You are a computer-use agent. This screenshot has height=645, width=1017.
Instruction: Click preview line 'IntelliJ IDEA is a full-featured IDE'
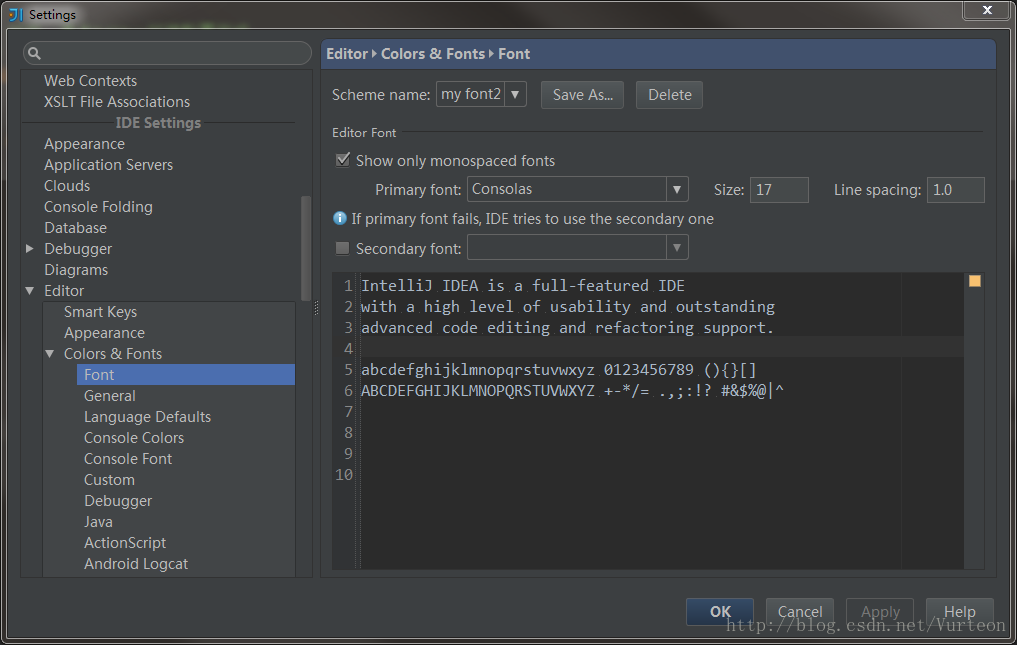(x=523, y=286)
